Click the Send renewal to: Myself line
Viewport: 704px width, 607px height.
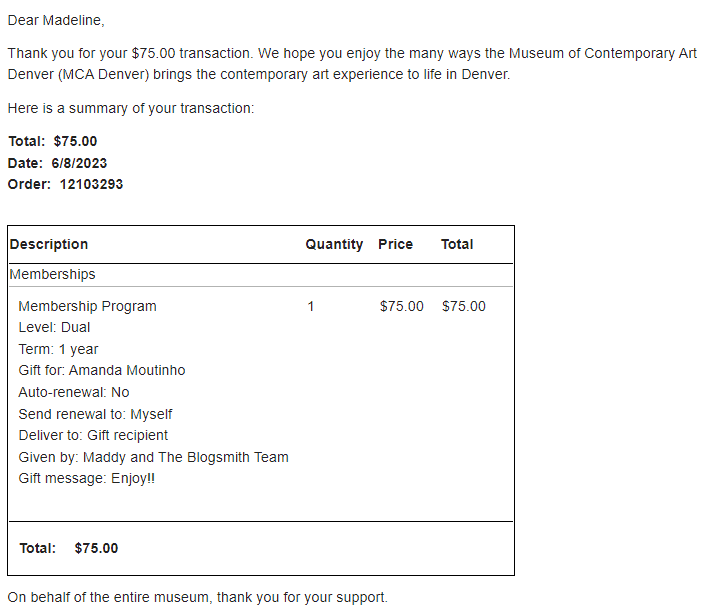tap(95, 414)
